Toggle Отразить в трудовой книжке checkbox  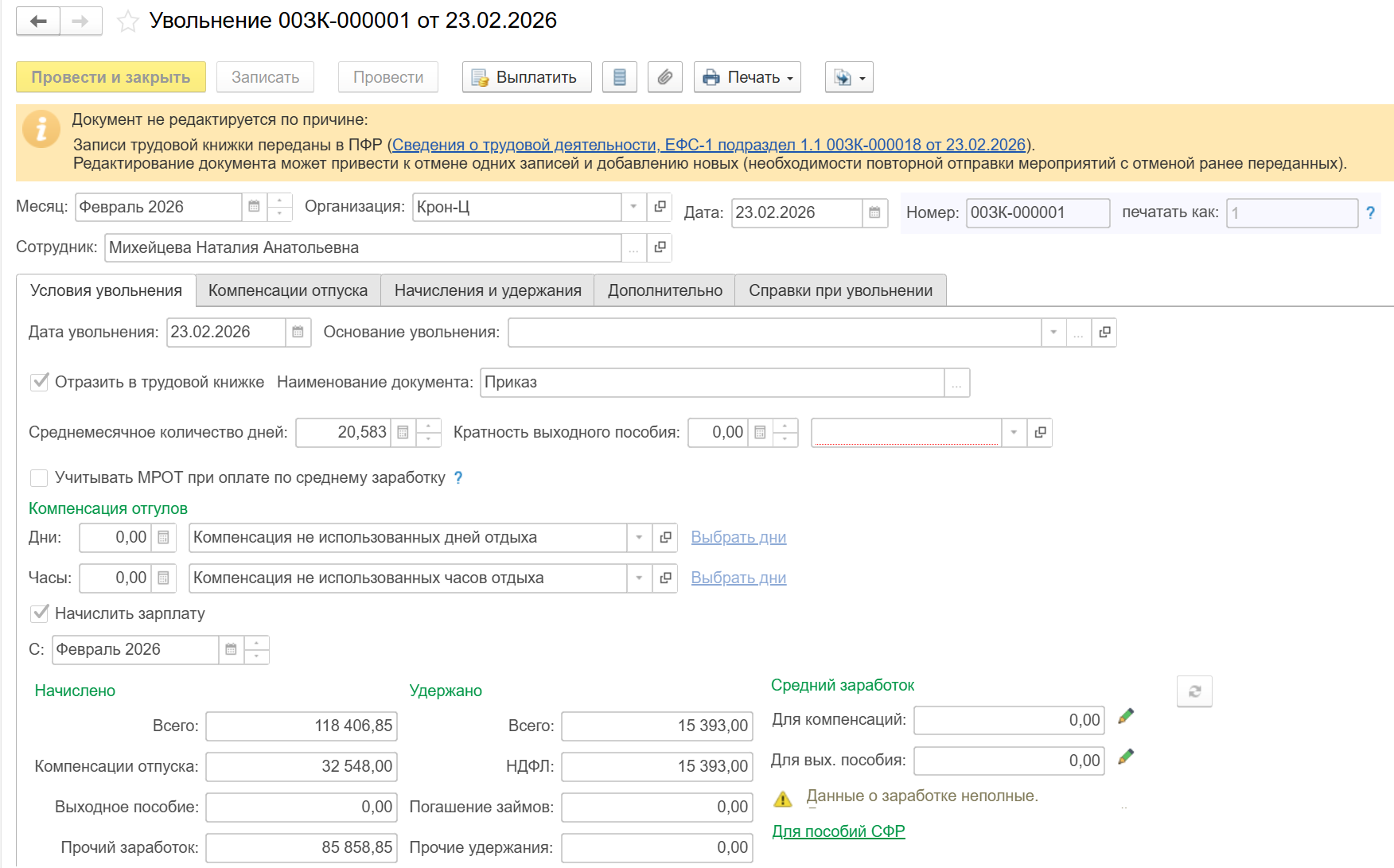(x=39, y=383)
